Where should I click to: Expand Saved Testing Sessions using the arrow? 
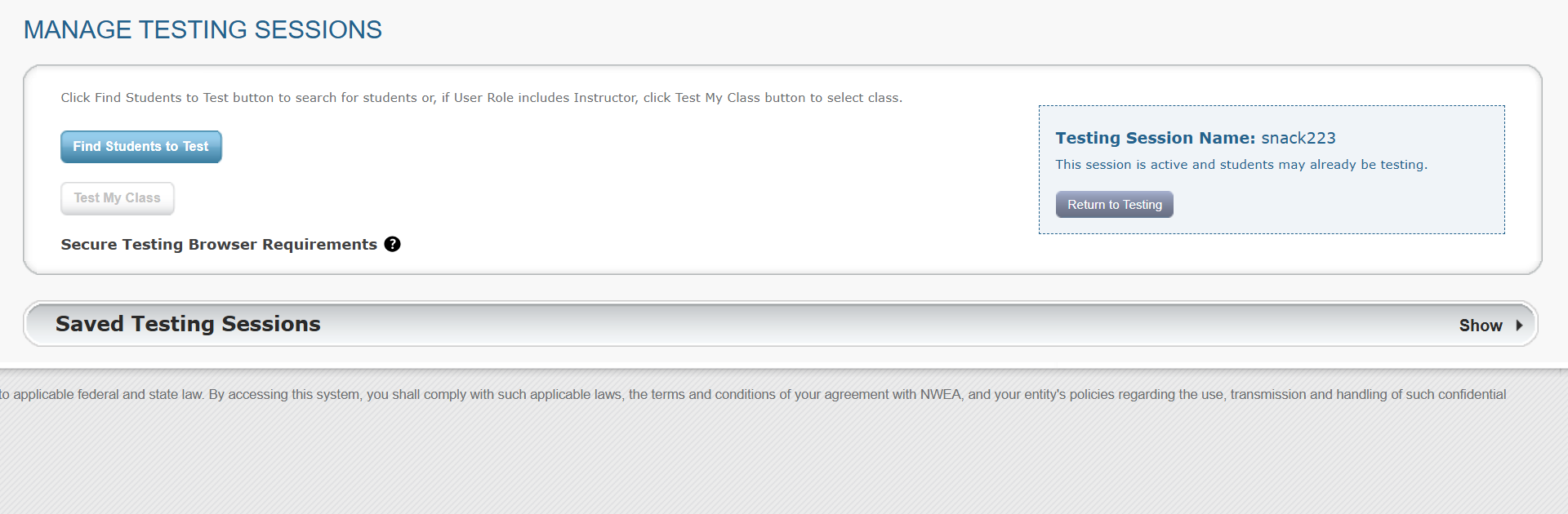tap(1519, 325)
